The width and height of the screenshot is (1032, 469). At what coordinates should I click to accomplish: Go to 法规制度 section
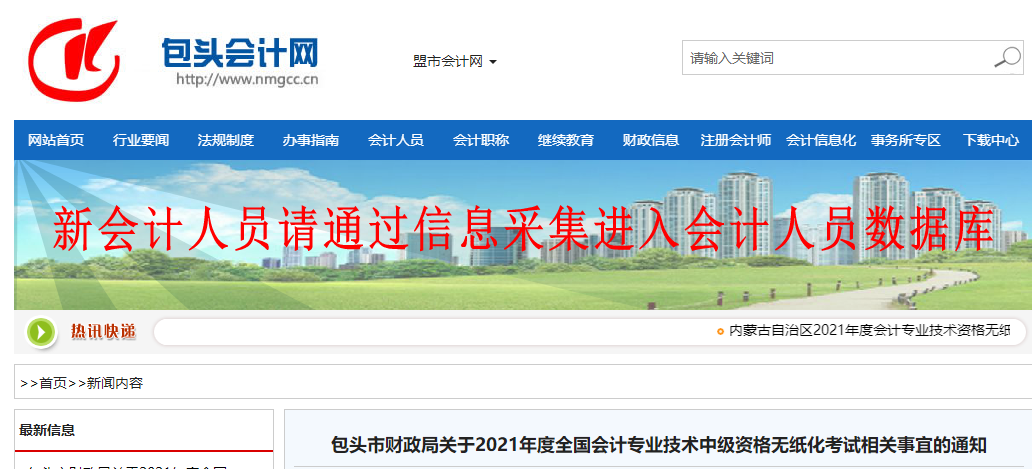pyautogui.click(x=226, y=140)
